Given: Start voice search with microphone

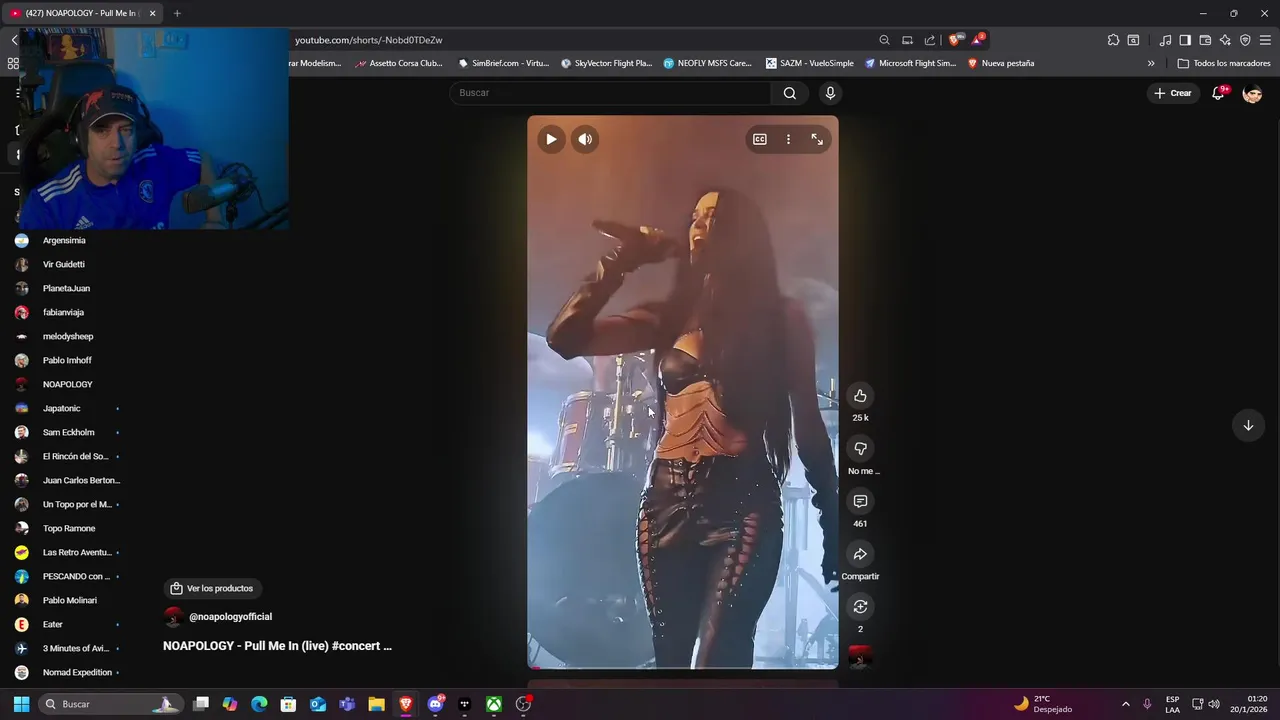Looking at the screenshot, I should click(x=830, y=93).
